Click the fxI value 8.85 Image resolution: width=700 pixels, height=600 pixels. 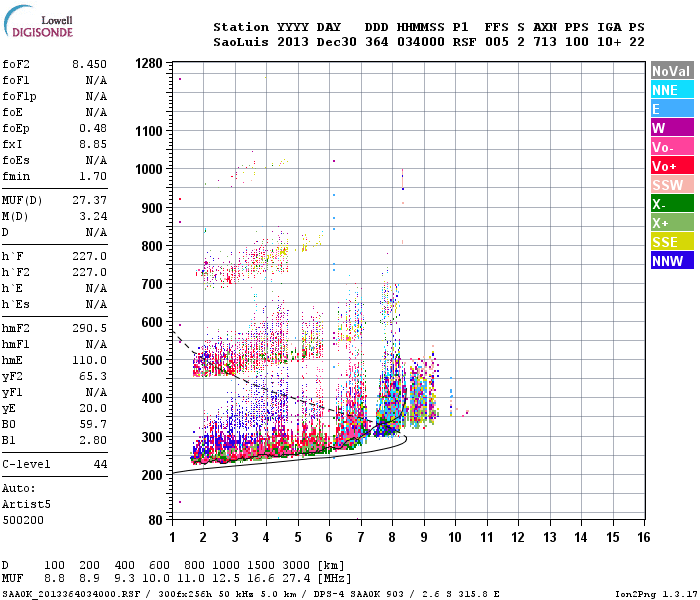(93, 144)
